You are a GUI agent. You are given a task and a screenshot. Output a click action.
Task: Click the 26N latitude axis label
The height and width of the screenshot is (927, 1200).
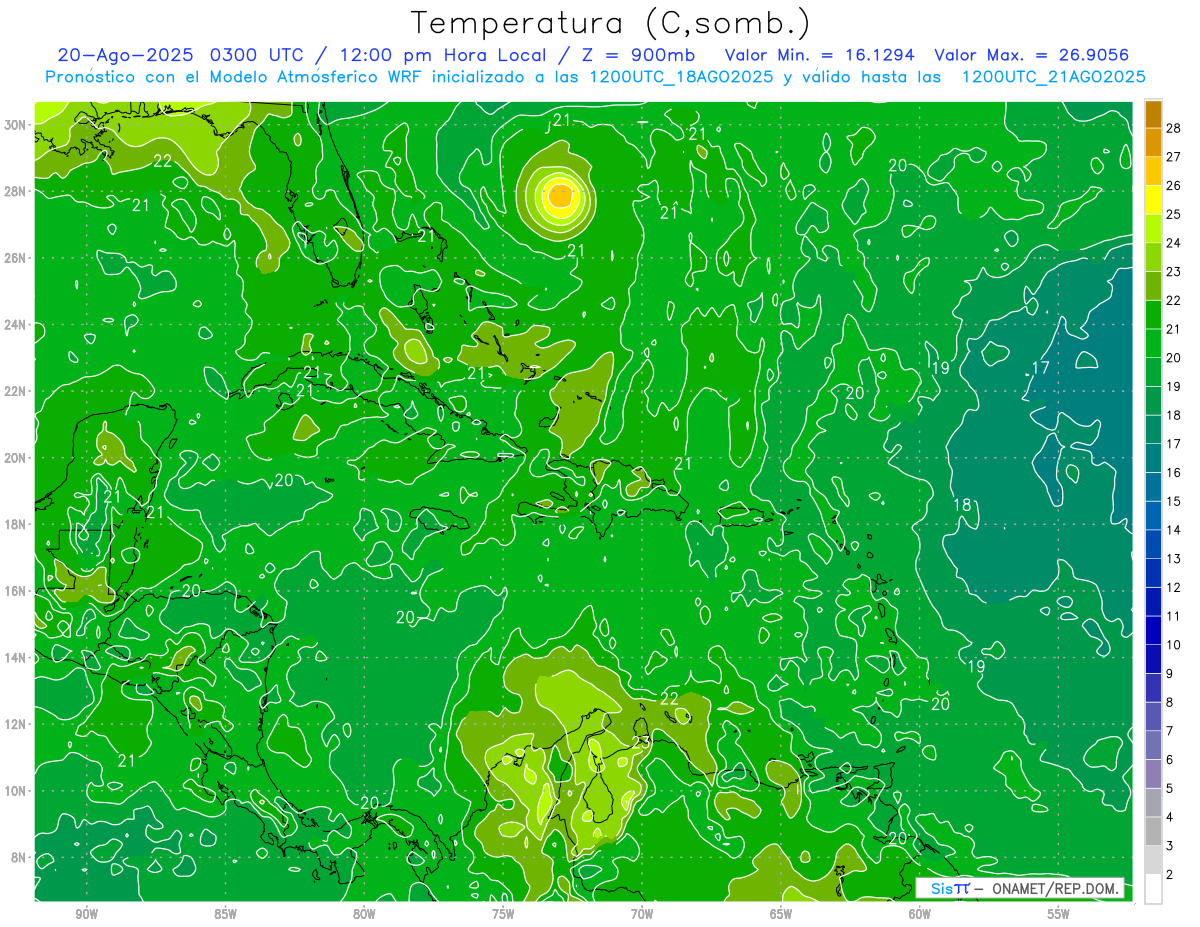pos(17,258)
